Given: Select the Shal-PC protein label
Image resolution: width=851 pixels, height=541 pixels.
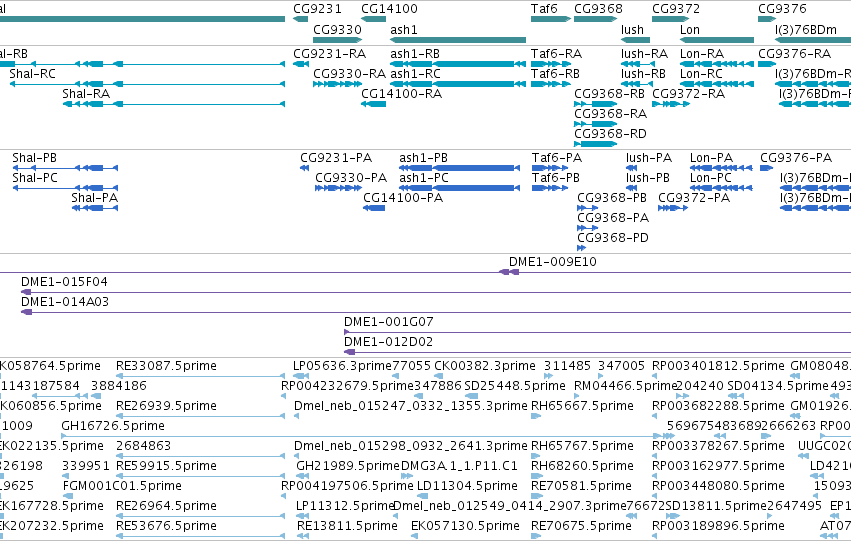Looking at the screenshot, I should click(x=35, y=177).
